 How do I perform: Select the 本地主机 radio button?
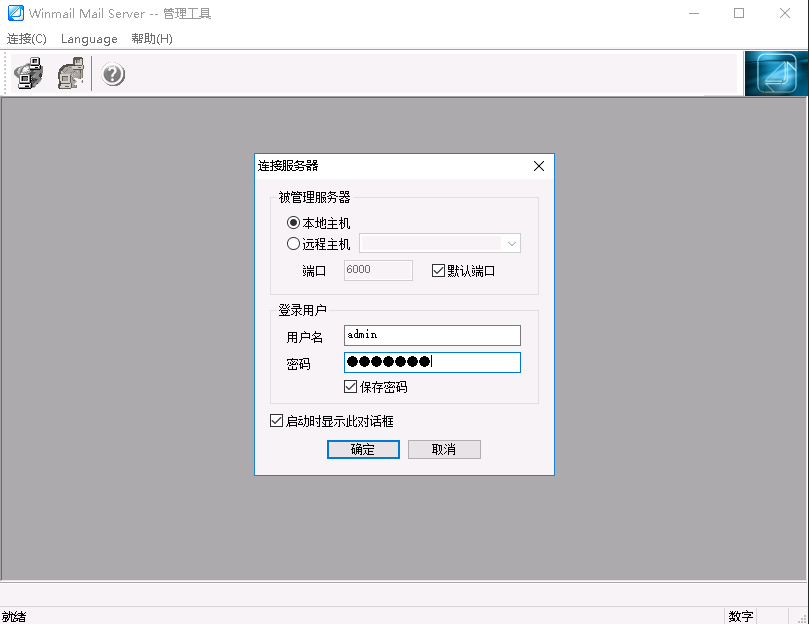tap(294, 223)
